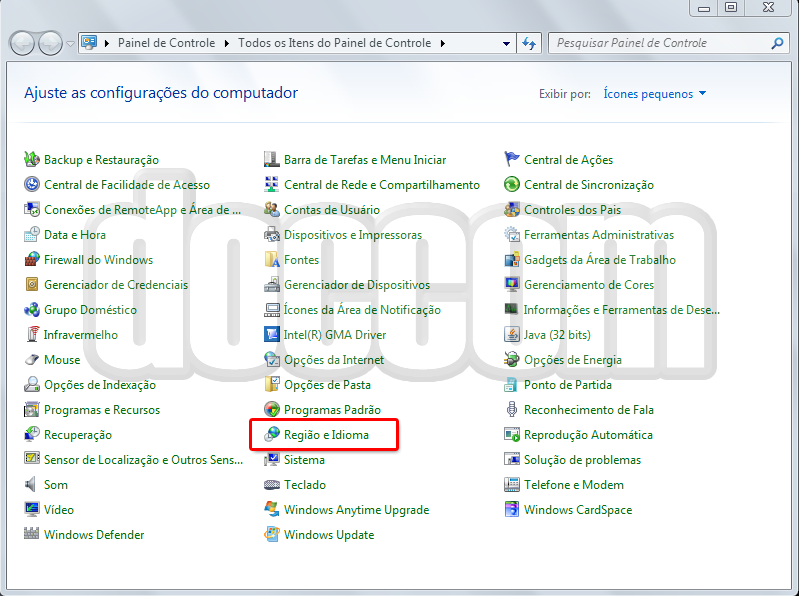This screenshot has height=596, width=799.
Task: Click the search magnifier button
Action: coord(777,43)
